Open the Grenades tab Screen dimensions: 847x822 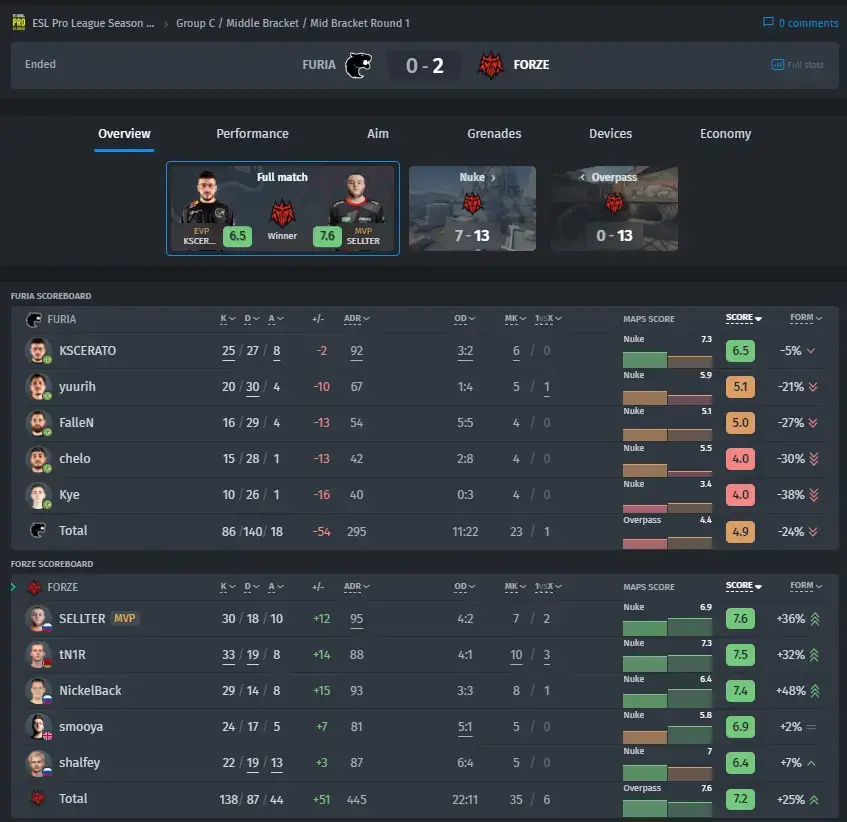point(494,134)
